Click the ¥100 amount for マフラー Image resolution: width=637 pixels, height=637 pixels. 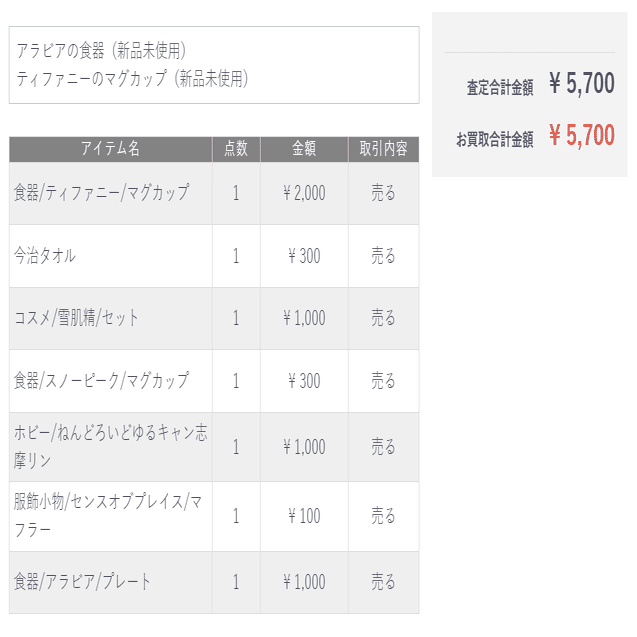304,516
